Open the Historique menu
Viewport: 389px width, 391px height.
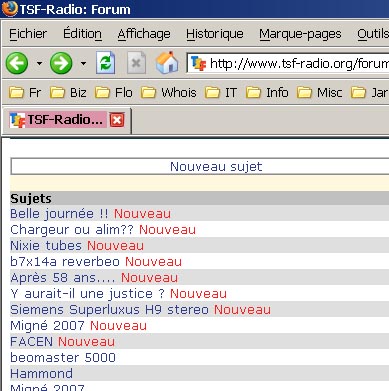pyautogui.click(x=215, y=34)
